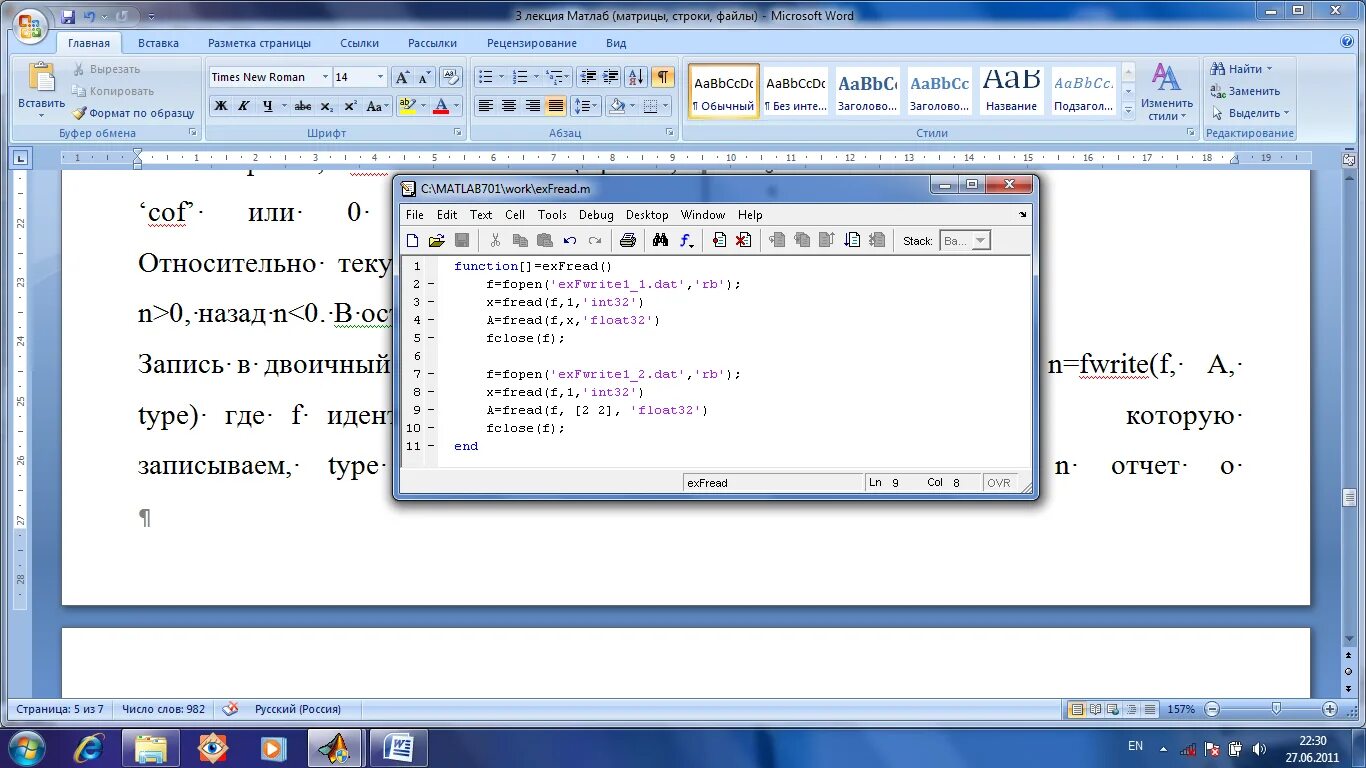This screenshot has height=768, width=1366.
Task: Toggle subscript x₂ formatting
Action: 327,106
